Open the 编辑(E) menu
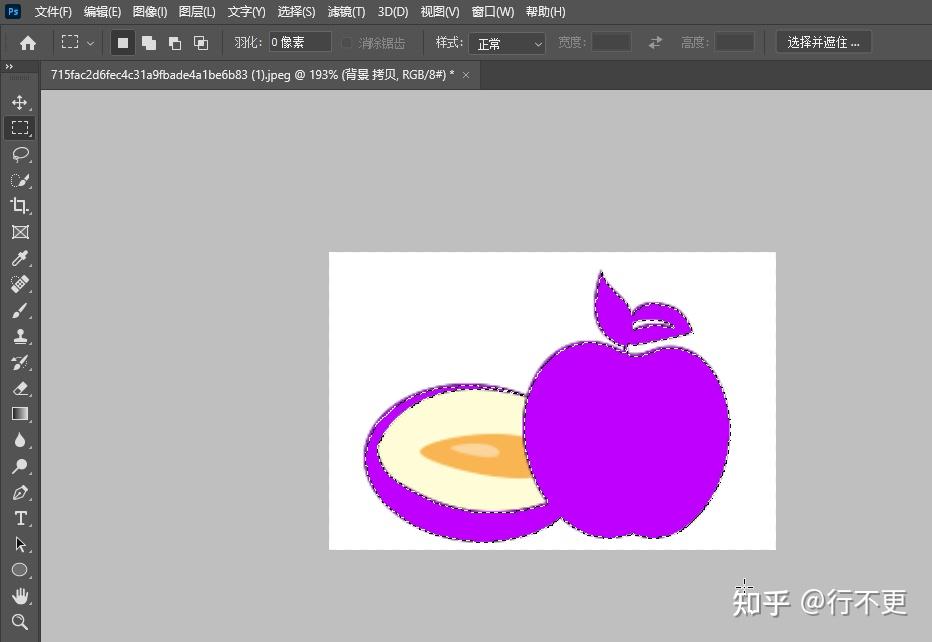The width and height of the screenshot is (932, 642). [102, 12]
